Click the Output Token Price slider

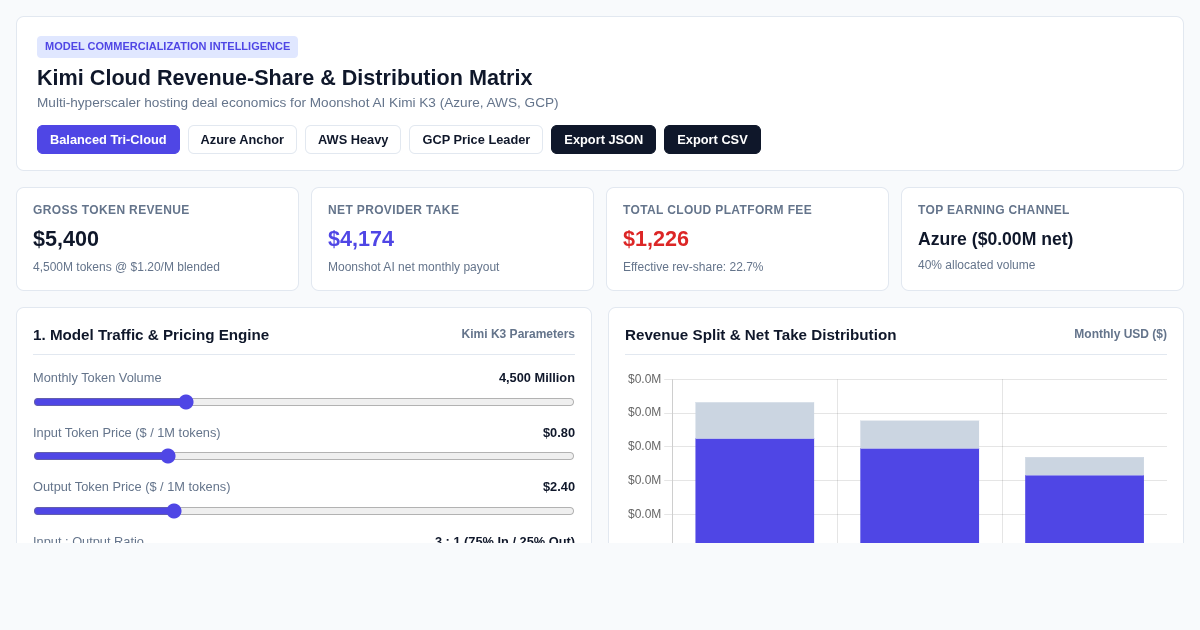click(304, 511)
